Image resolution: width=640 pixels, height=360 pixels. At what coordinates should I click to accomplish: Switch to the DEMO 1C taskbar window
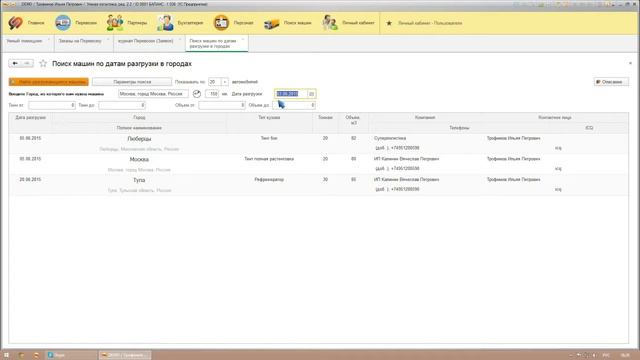124,355
